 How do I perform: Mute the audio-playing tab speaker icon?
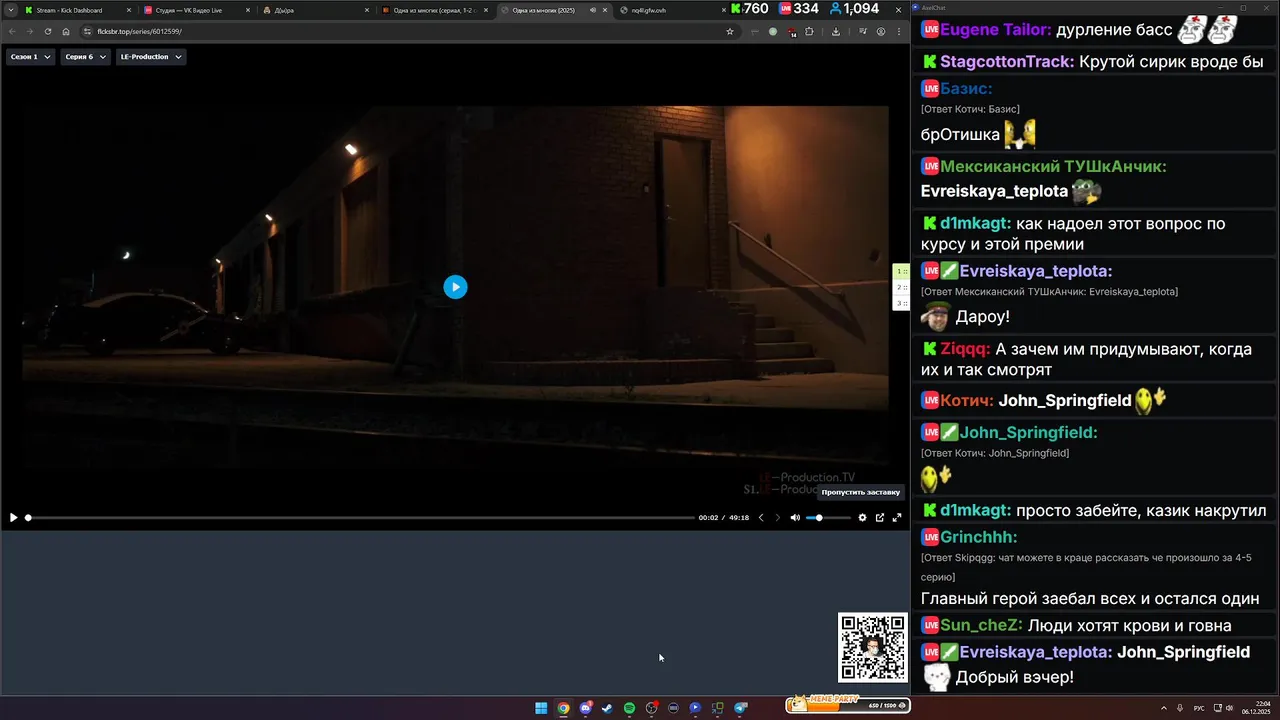(593, 10)
